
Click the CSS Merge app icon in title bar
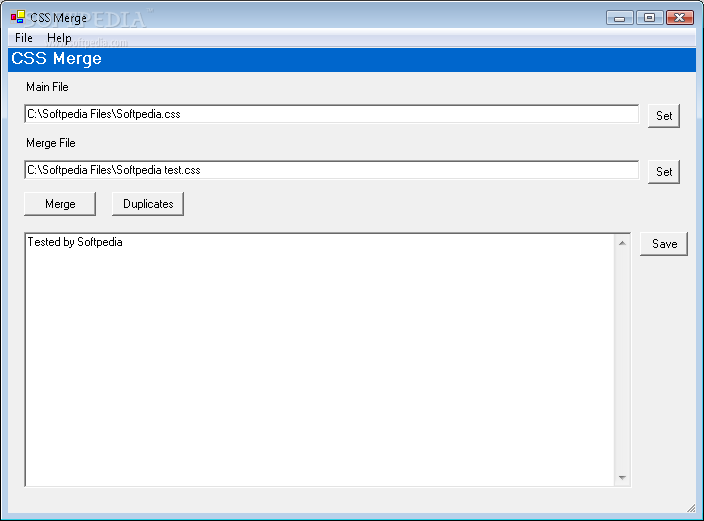[x=18, y=17]
